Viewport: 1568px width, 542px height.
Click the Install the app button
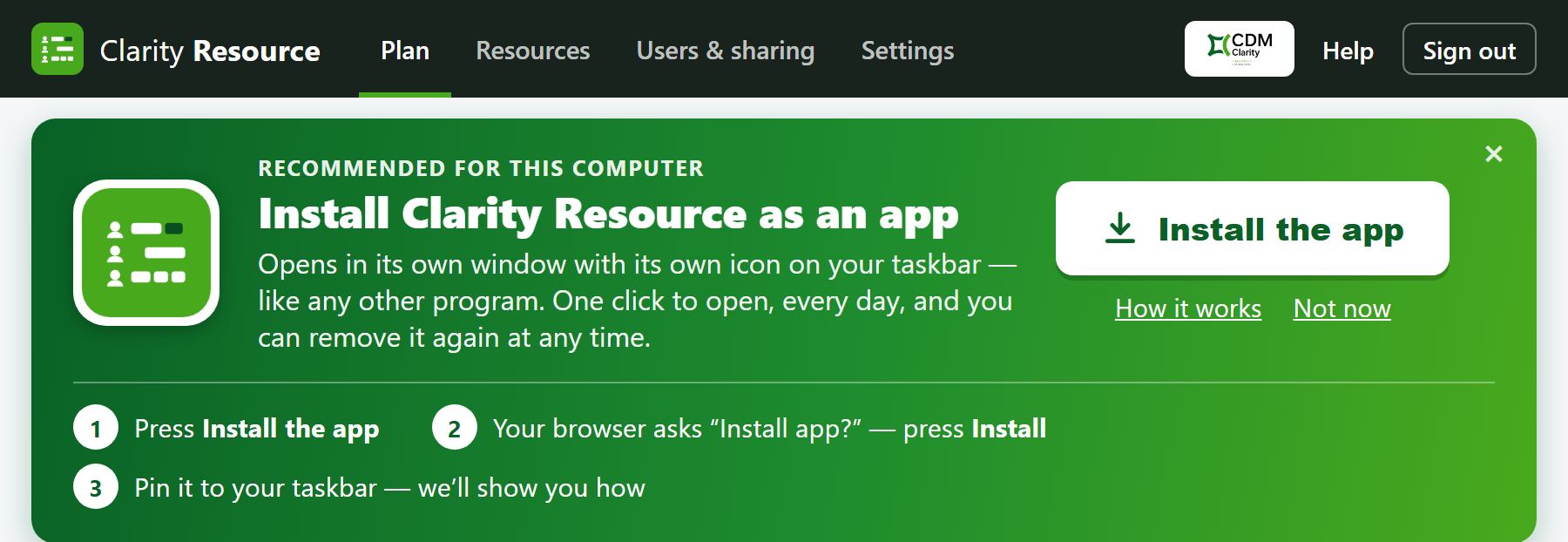tap(1253, 228)
